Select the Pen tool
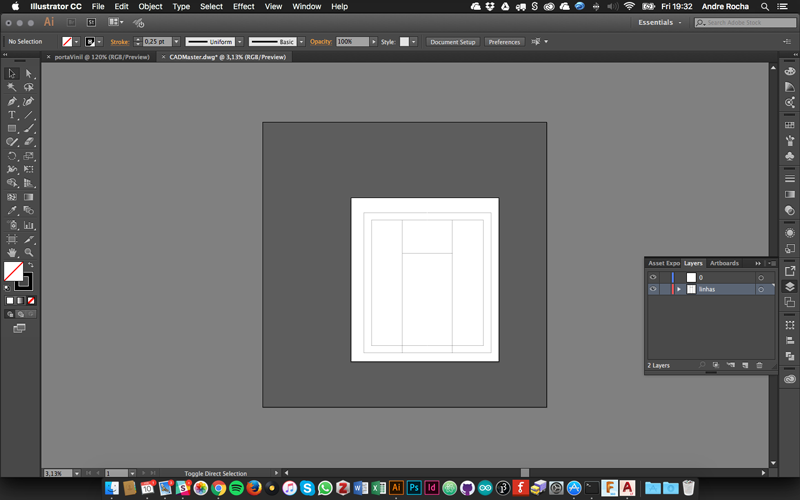Image resolution: width=800 pixels, height=500 pixels. [x=12, y=101]
